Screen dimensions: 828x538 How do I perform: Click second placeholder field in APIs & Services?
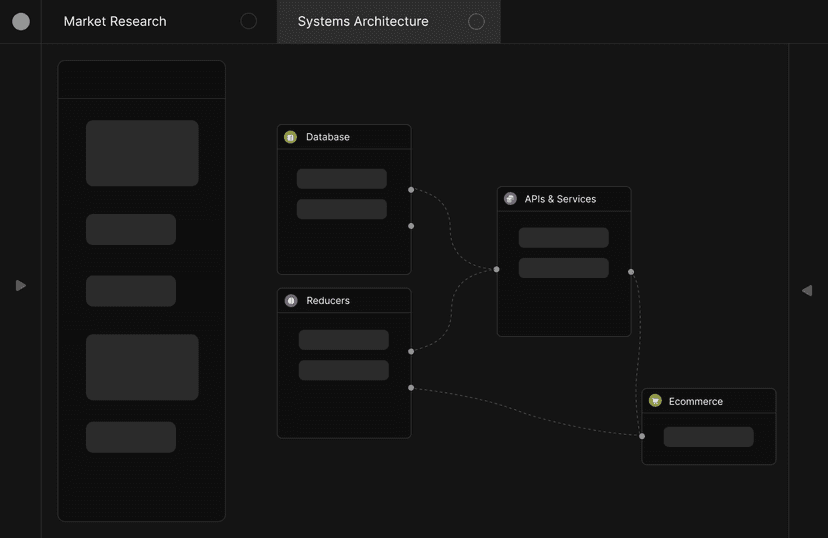click(563, 268)
